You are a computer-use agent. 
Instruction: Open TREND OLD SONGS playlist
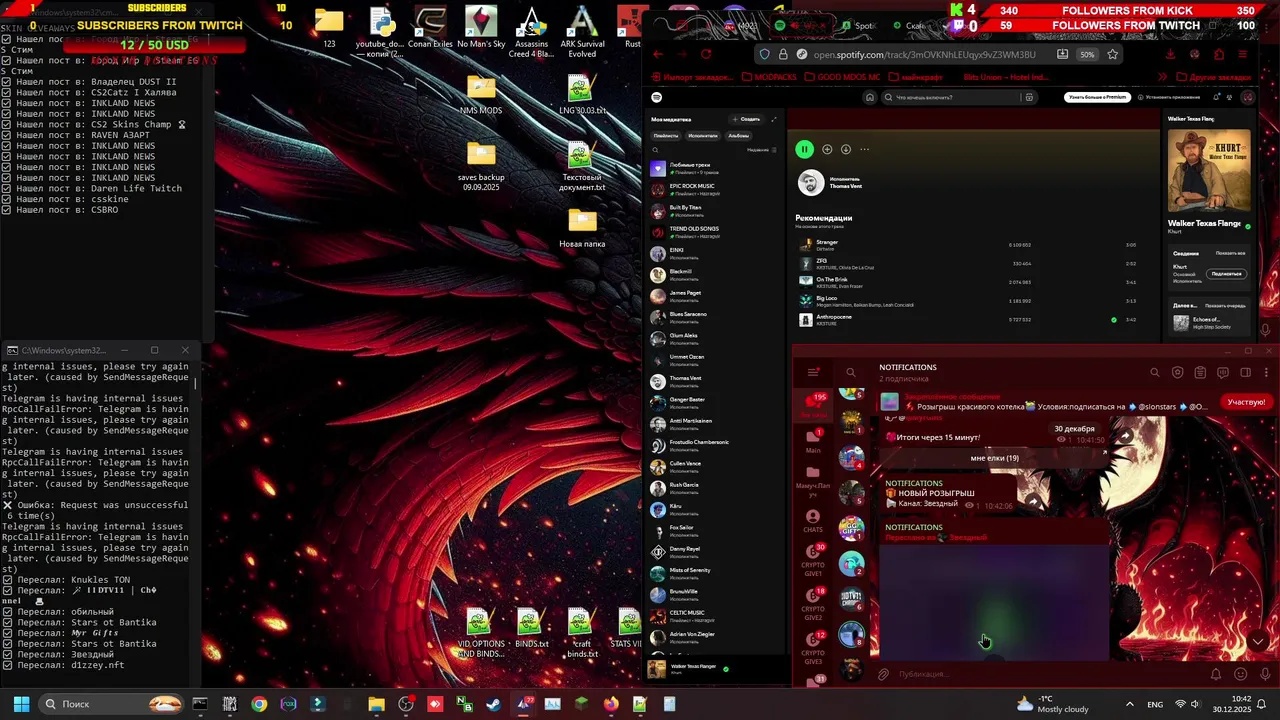tap(712, 232)
